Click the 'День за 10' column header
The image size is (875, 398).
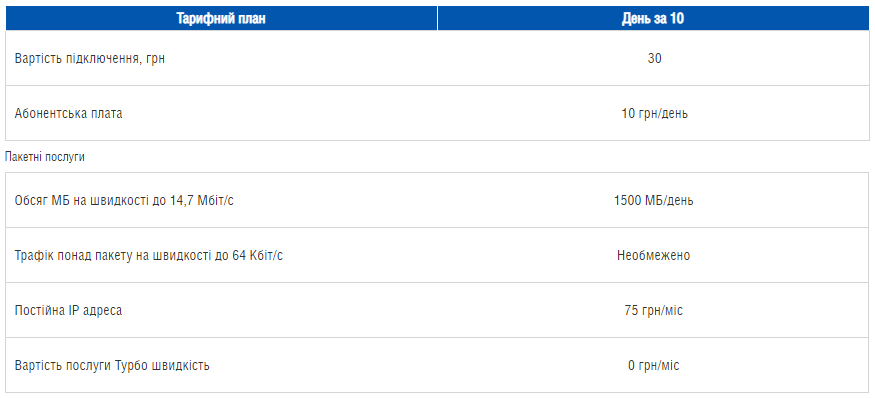point(653,18)
